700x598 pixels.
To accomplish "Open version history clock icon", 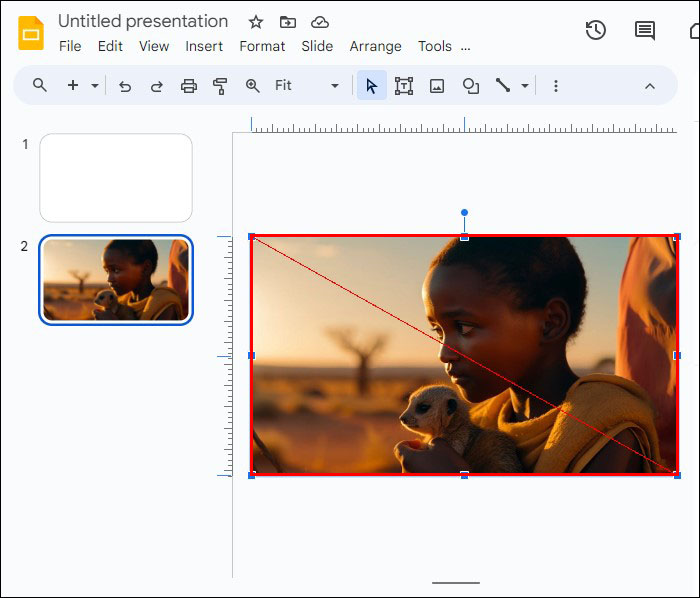I will (595, 30).
